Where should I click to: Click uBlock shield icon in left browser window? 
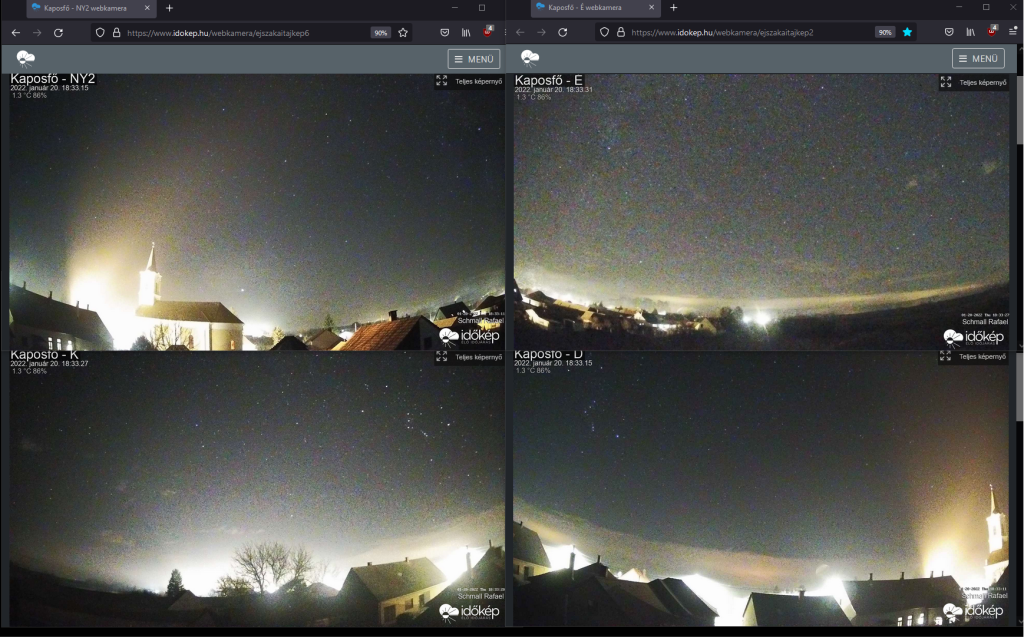488,31
